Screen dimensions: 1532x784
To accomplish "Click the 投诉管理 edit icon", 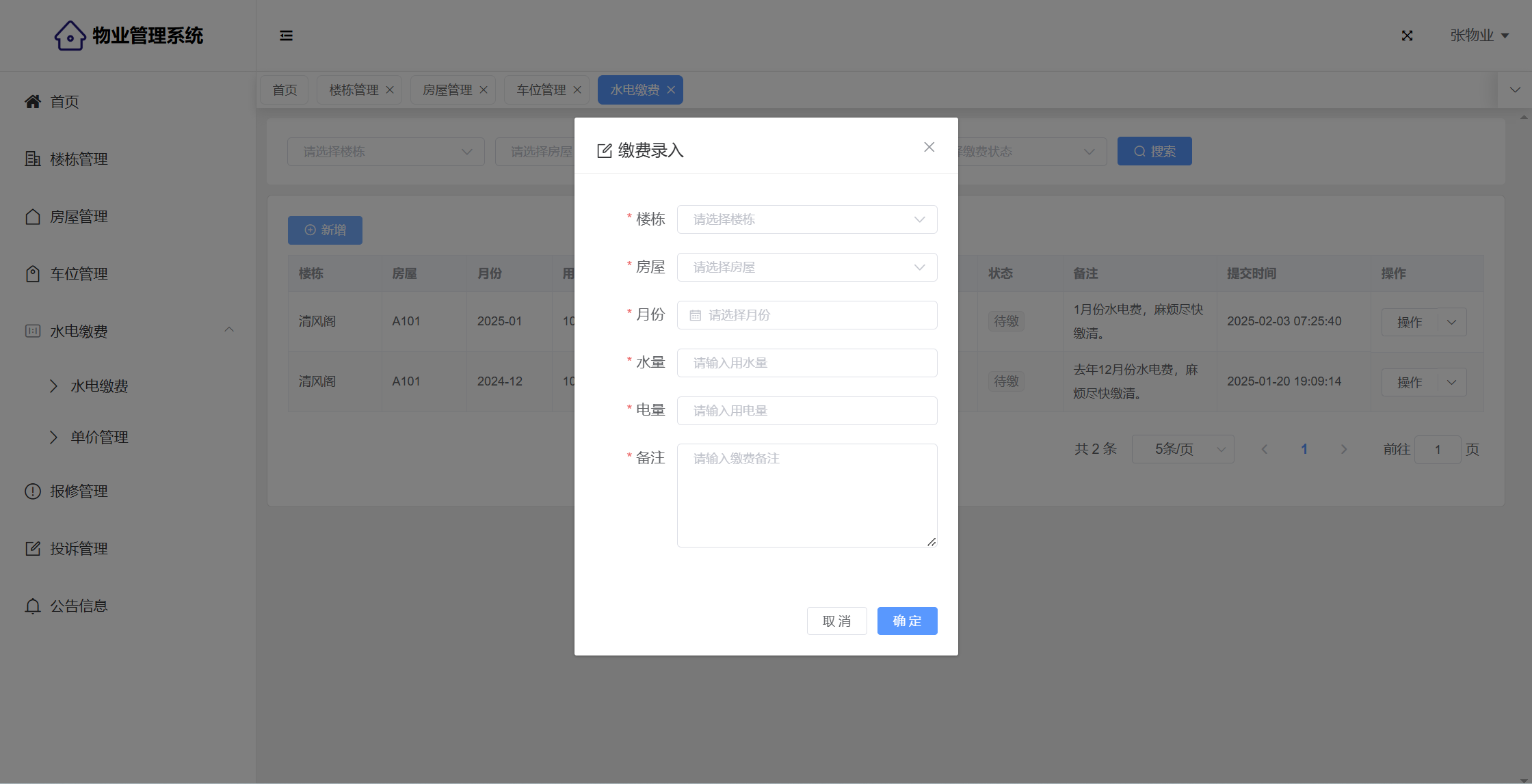I will [x=33, y=549].
